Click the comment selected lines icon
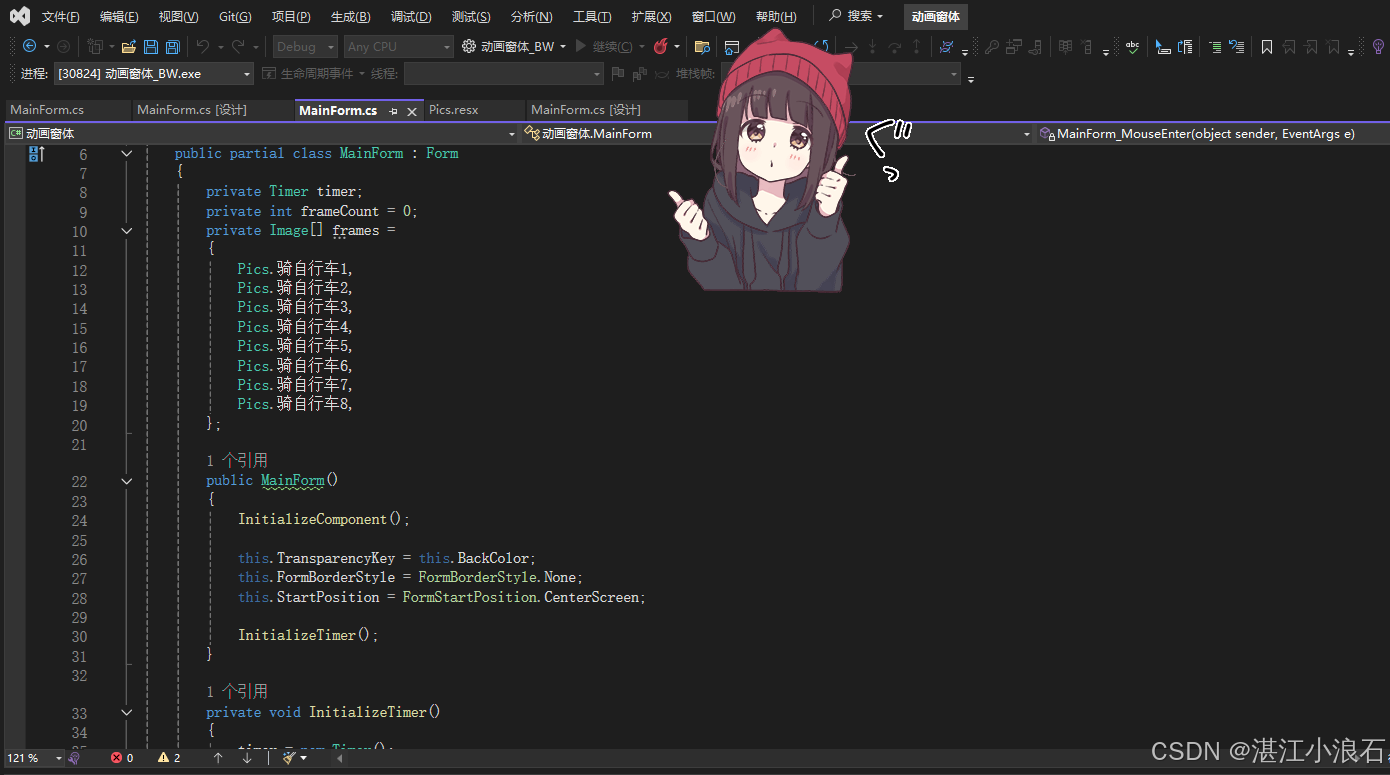Viewport: 1390px width, 775px height. click(x=1215, y=46)
